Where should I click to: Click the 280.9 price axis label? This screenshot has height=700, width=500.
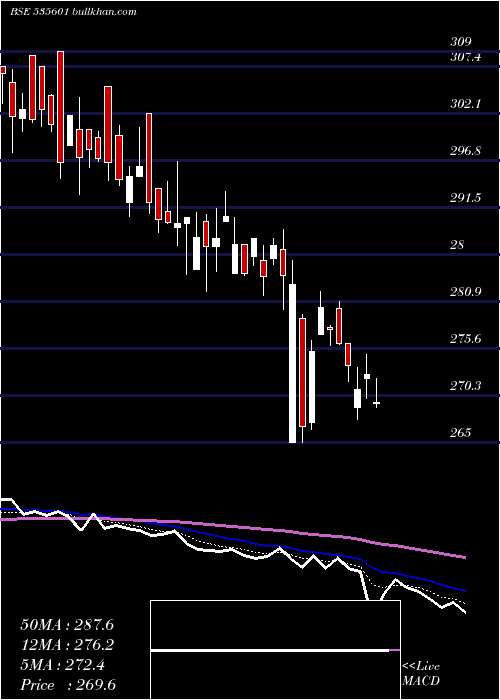click(466, 292)
